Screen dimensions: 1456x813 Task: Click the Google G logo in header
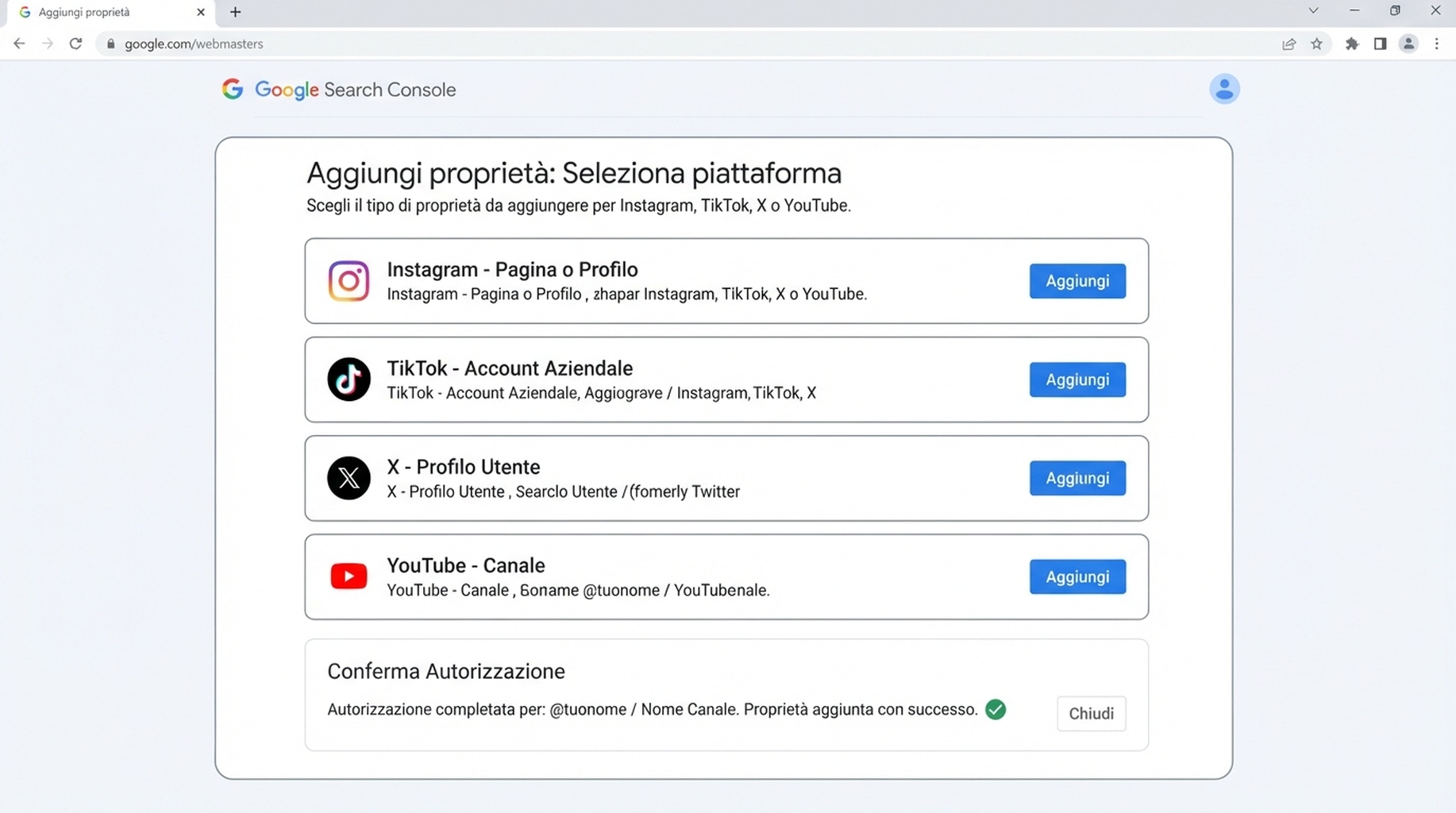point(233,89)
